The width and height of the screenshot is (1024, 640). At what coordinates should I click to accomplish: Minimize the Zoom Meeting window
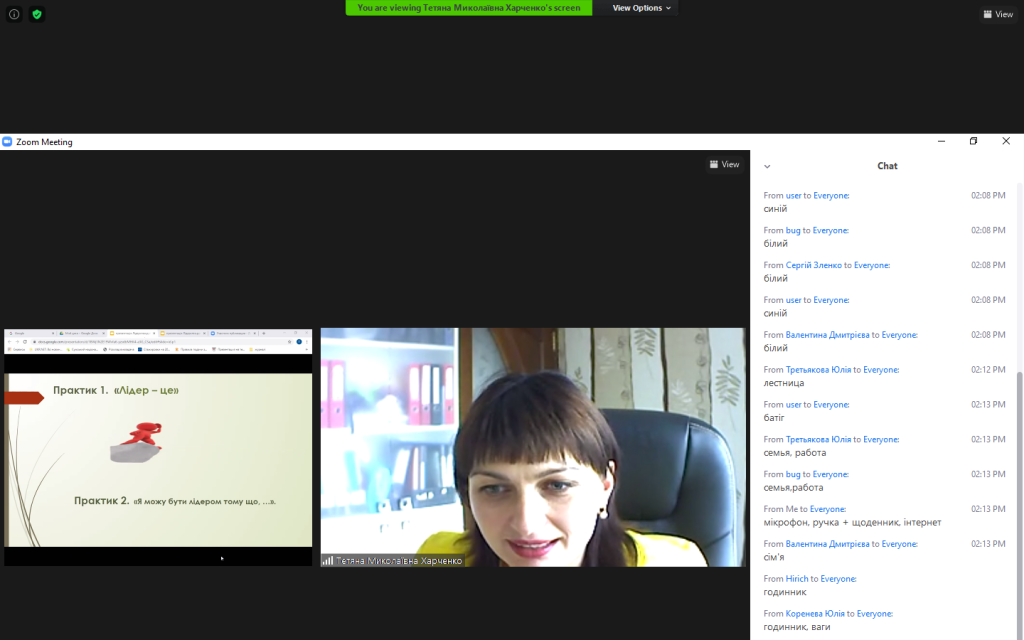pyautogui.click(x=940, y=141)
